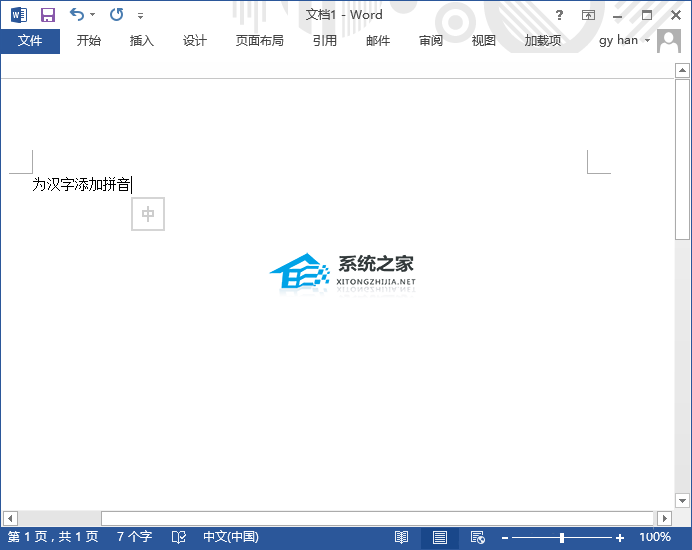692x550 pixels.
Task: Switch to the 开始 tab
Action: click(89, 41)
